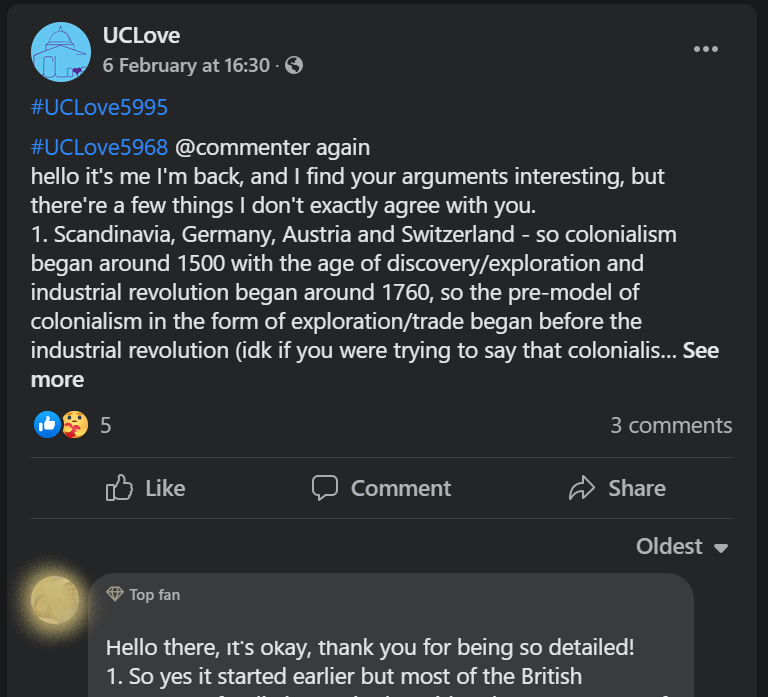Click the 6 February at 16:30 timestamp

coord(186,65)
